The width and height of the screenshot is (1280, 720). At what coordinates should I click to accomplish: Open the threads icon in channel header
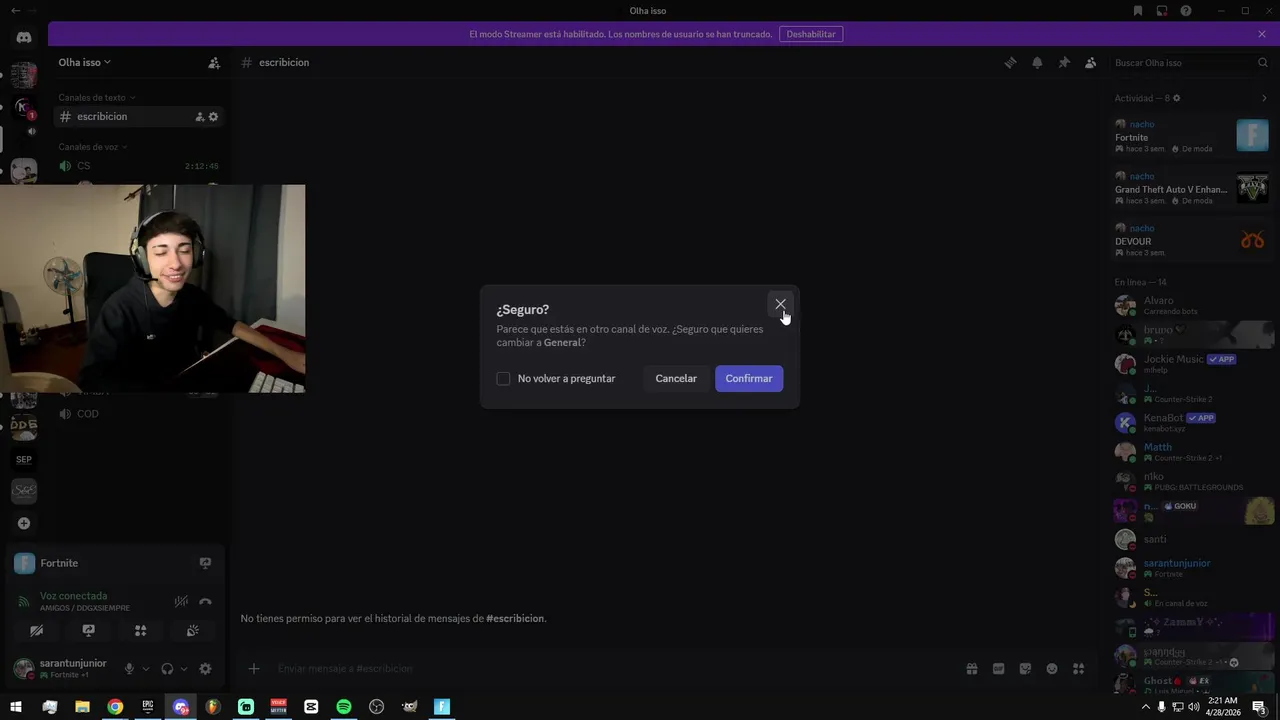tap(1010, 62)
